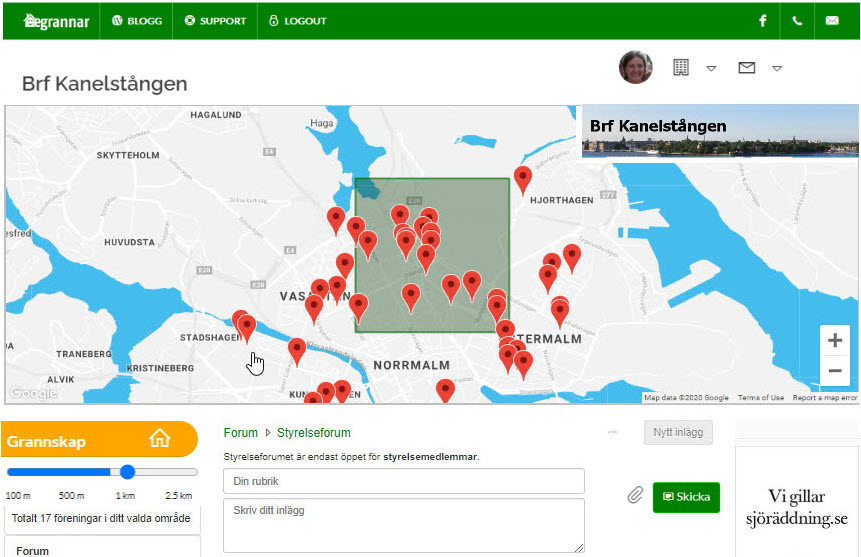Adjust the neighborhood radius slider handle
The image size is (861, 557).
click(x=127, y=472)
